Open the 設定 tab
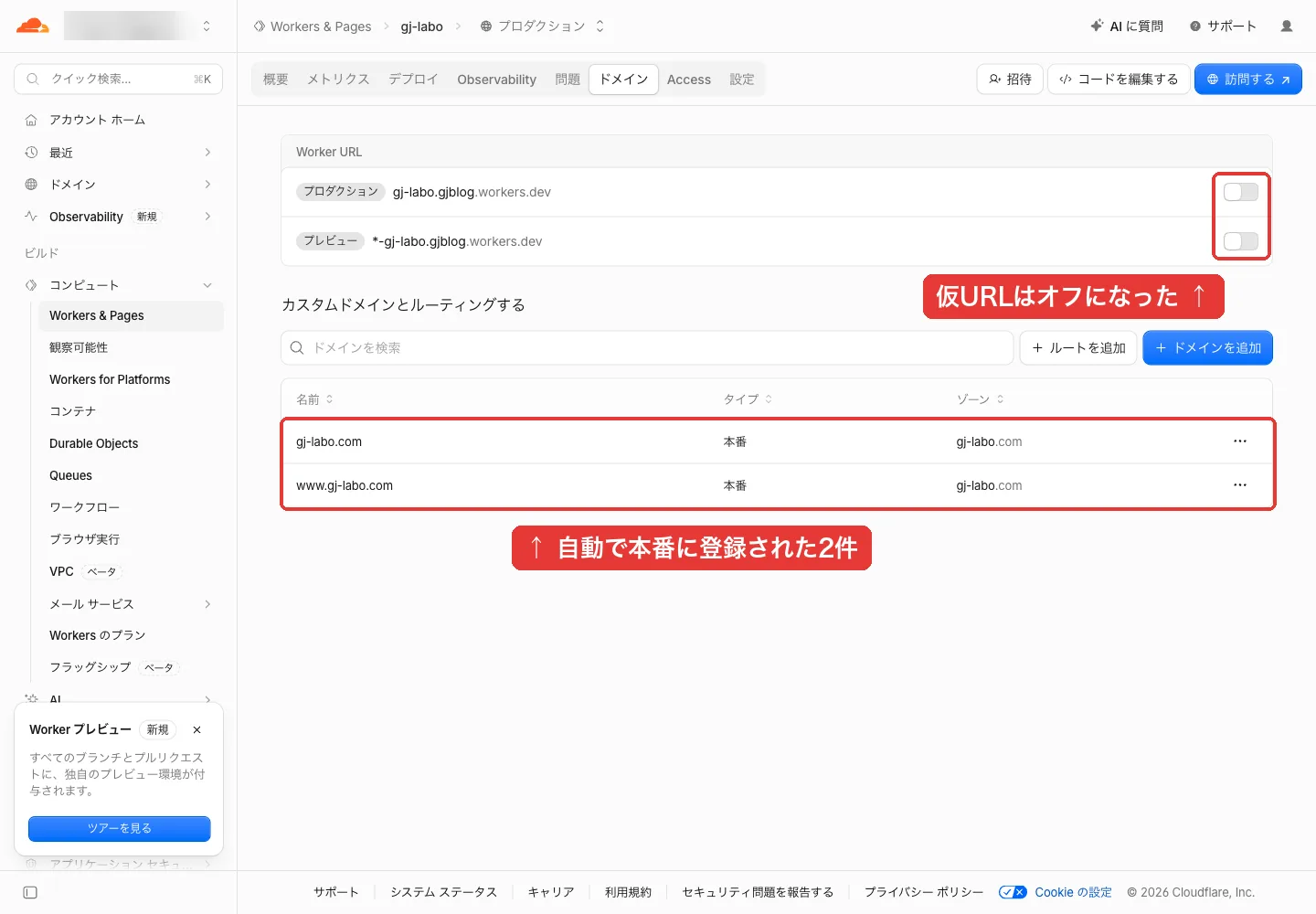This screenshot has width=1316, height=914. [x=742, y=80]
